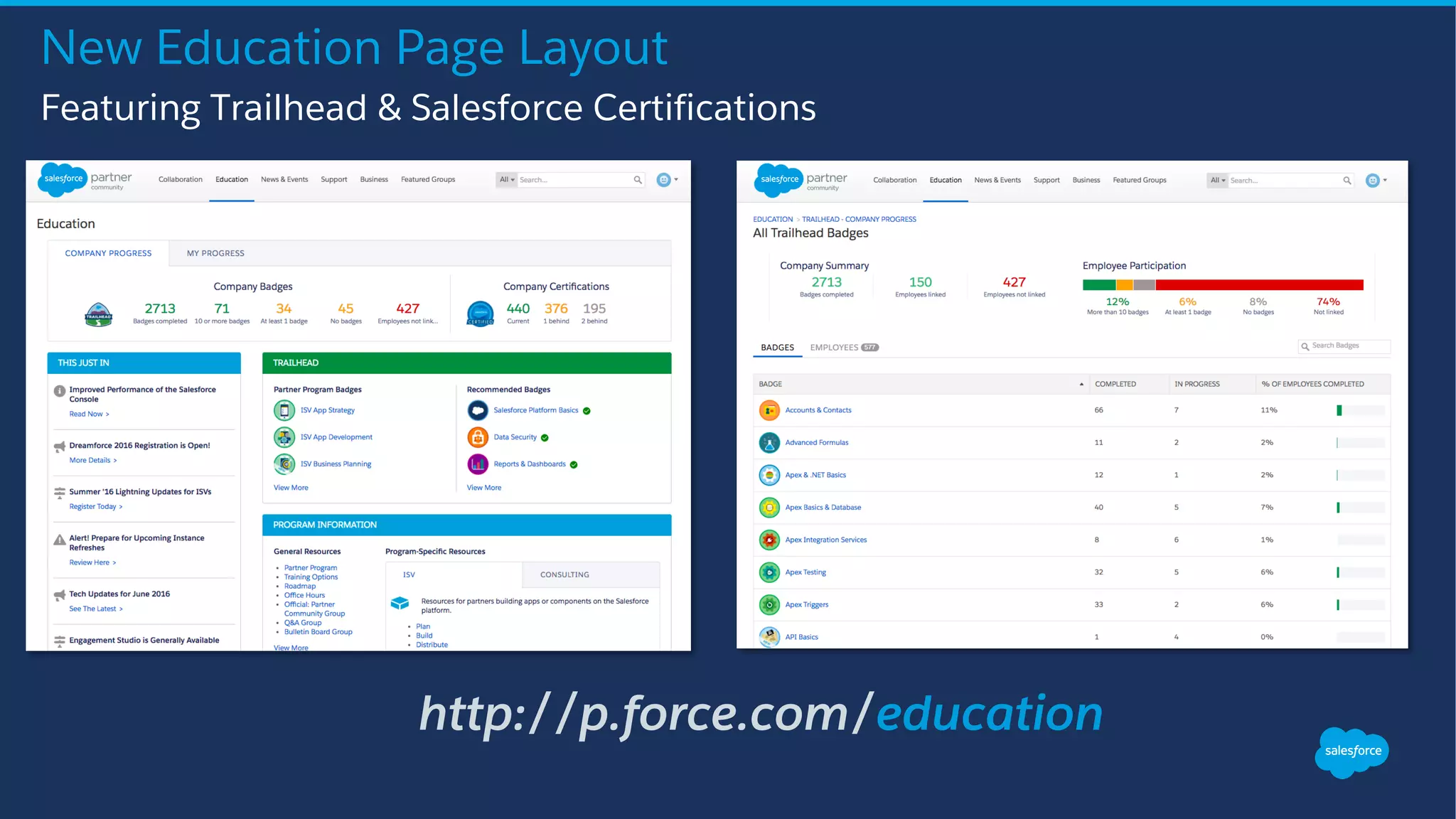Click Apex Triggers badge icon

[769, 605]
